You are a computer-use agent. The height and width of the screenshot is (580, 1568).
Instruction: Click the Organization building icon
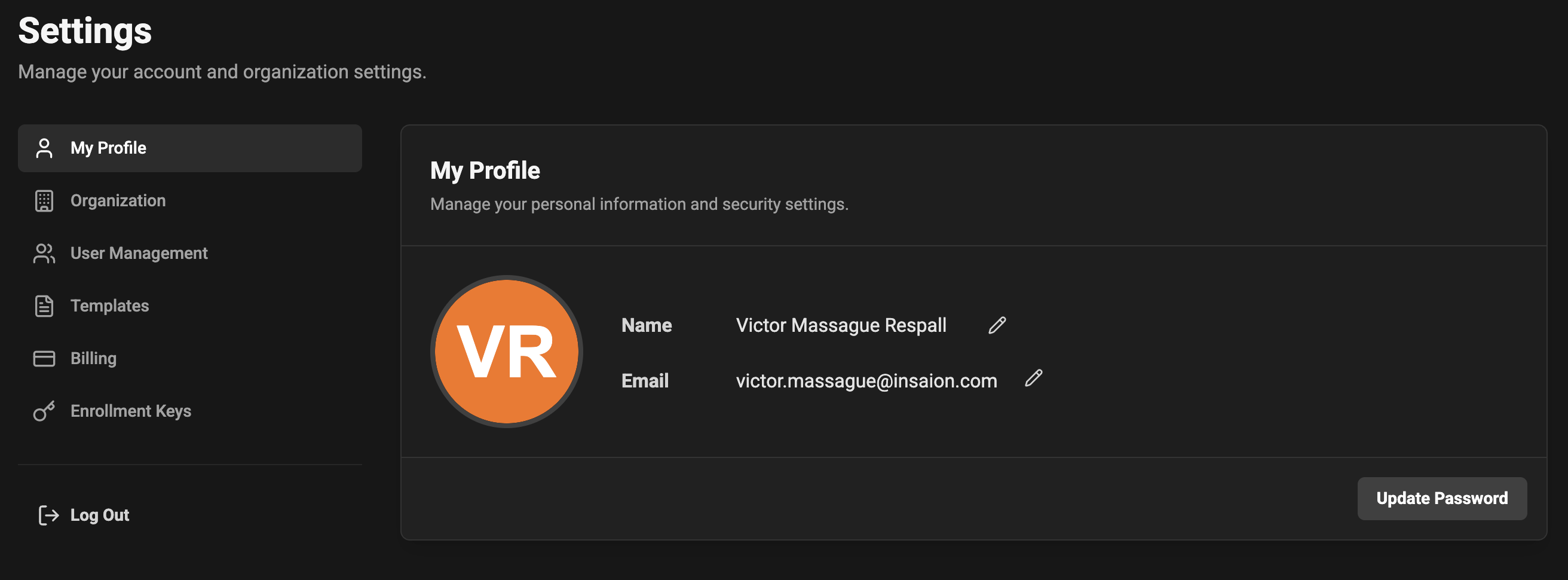(44, 200)
